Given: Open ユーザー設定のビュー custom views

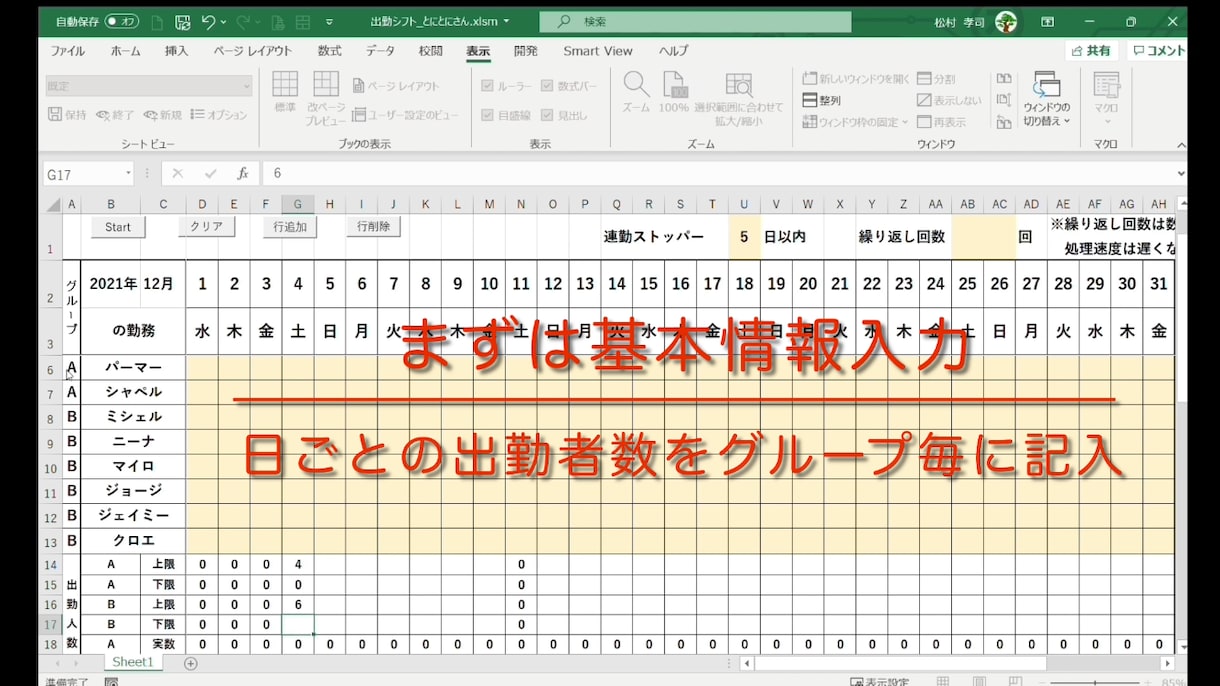Looking at the screenshot, I should 406,115.
